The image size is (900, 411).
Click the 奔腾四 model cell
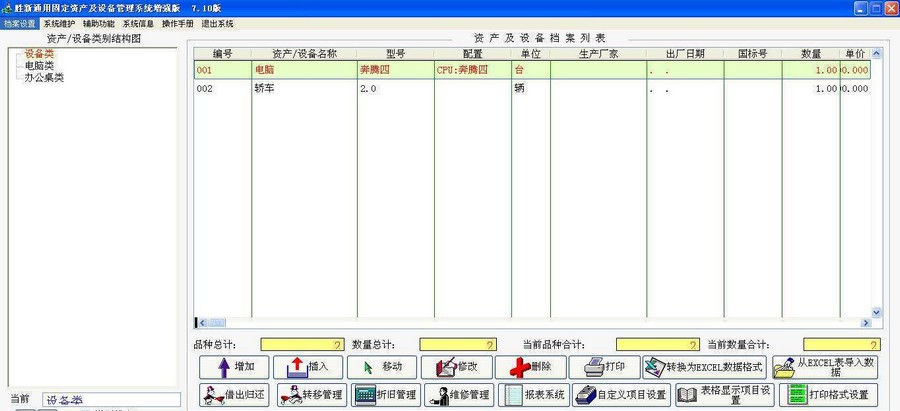[x=395, y=71]
